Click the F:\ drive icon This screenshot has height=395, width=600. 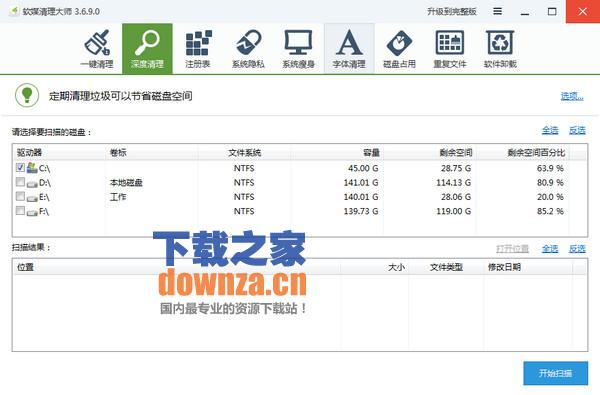[32, 212]
